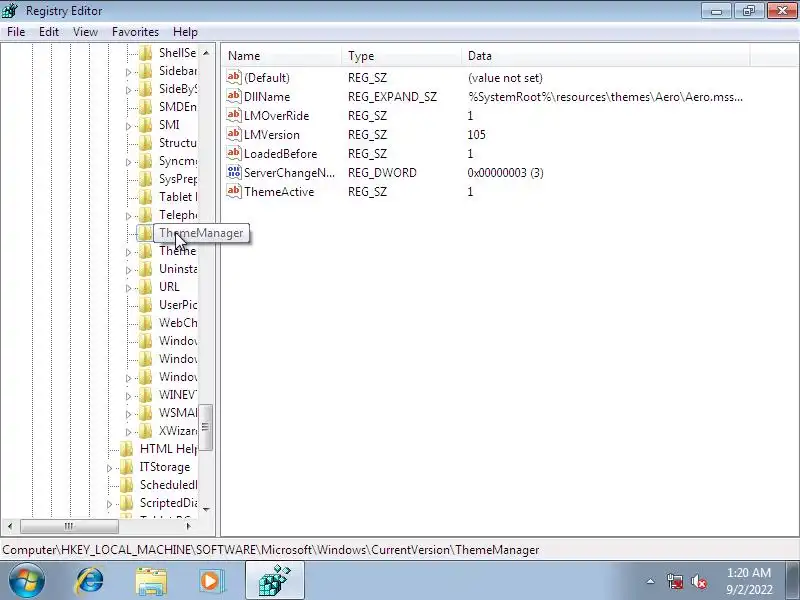Click the SMDEn key folder icon

point(145,107)
